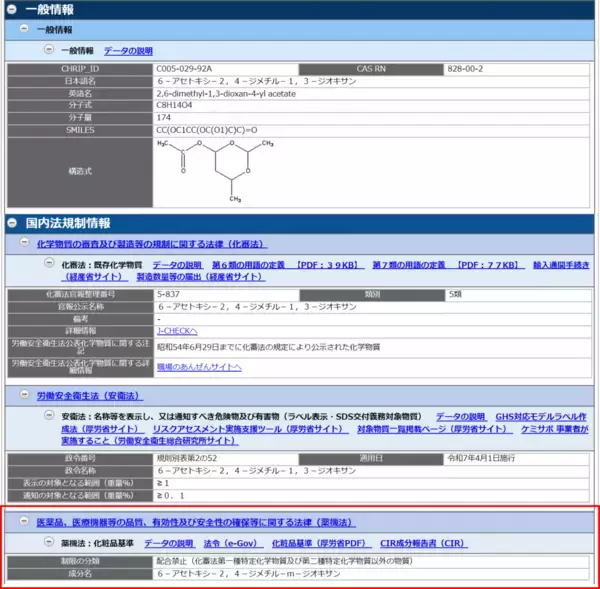Open the J-CHECKへ link
This screenshot has width=600, height=589.
pyautogui.click(x=177, y=330)
